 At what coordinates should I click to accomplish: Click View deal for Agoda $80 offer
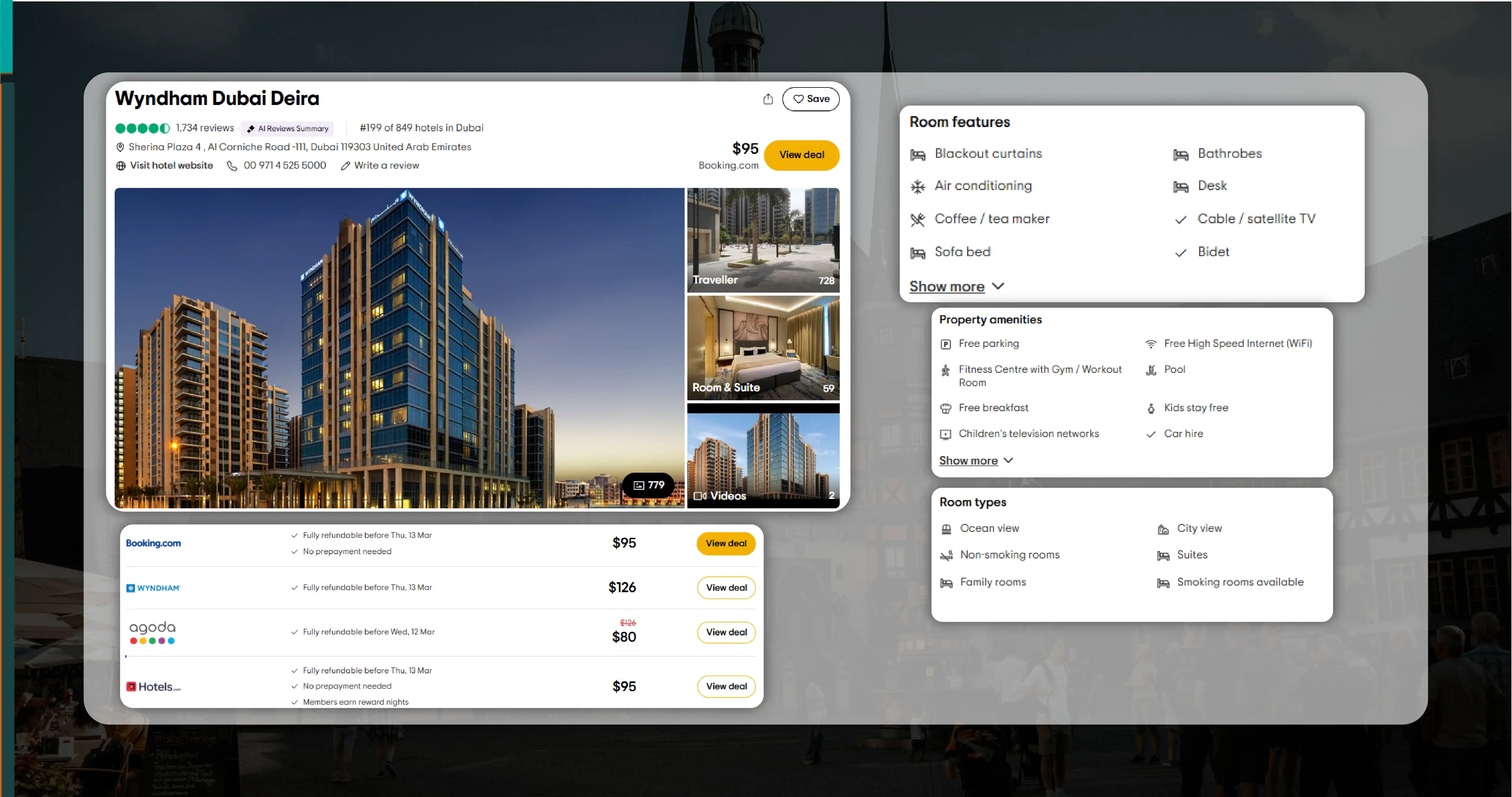(x=726, y=632)
